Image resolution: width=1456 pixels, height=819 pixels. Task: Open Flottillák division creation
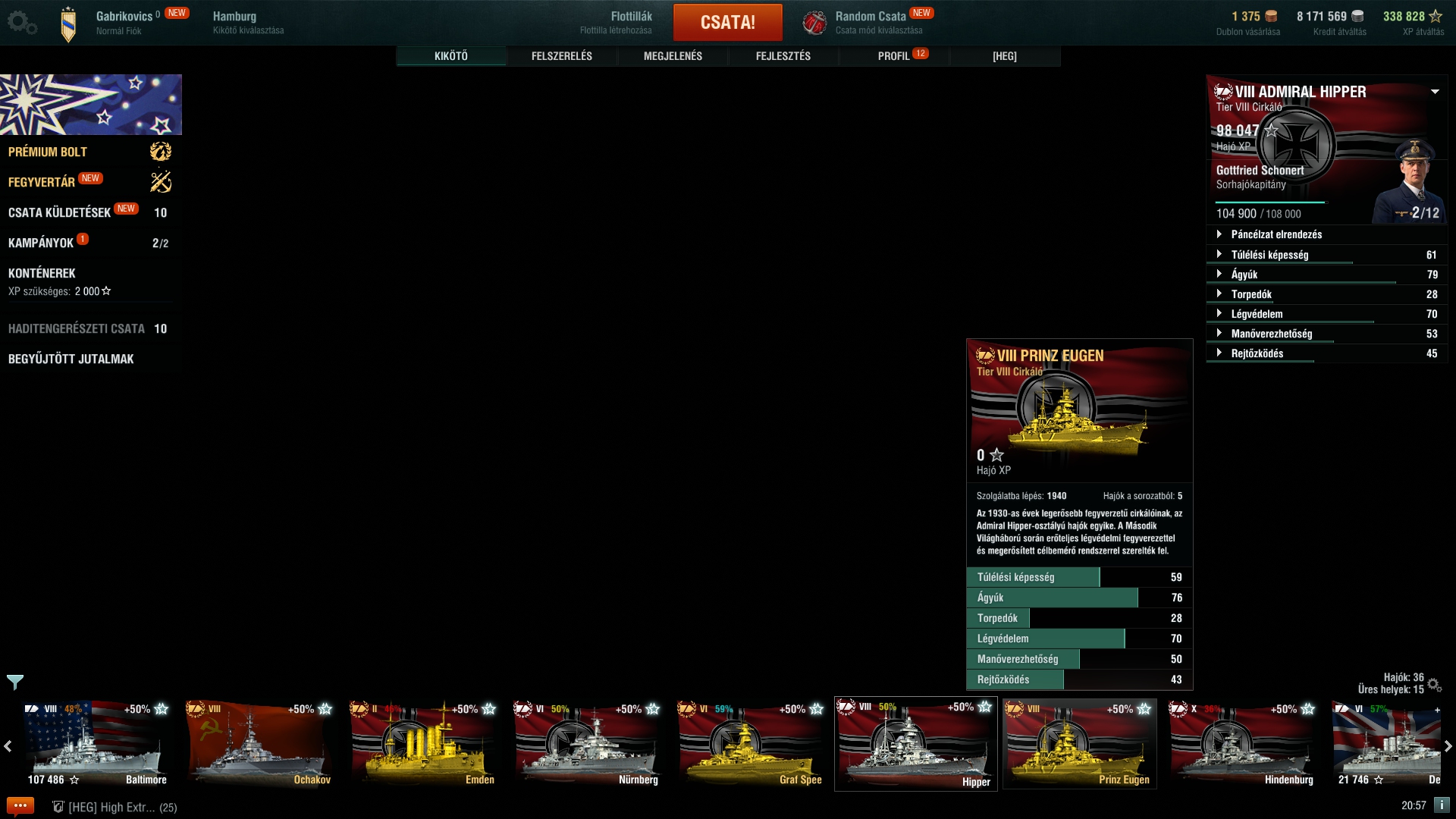click(x=616, y=22)
